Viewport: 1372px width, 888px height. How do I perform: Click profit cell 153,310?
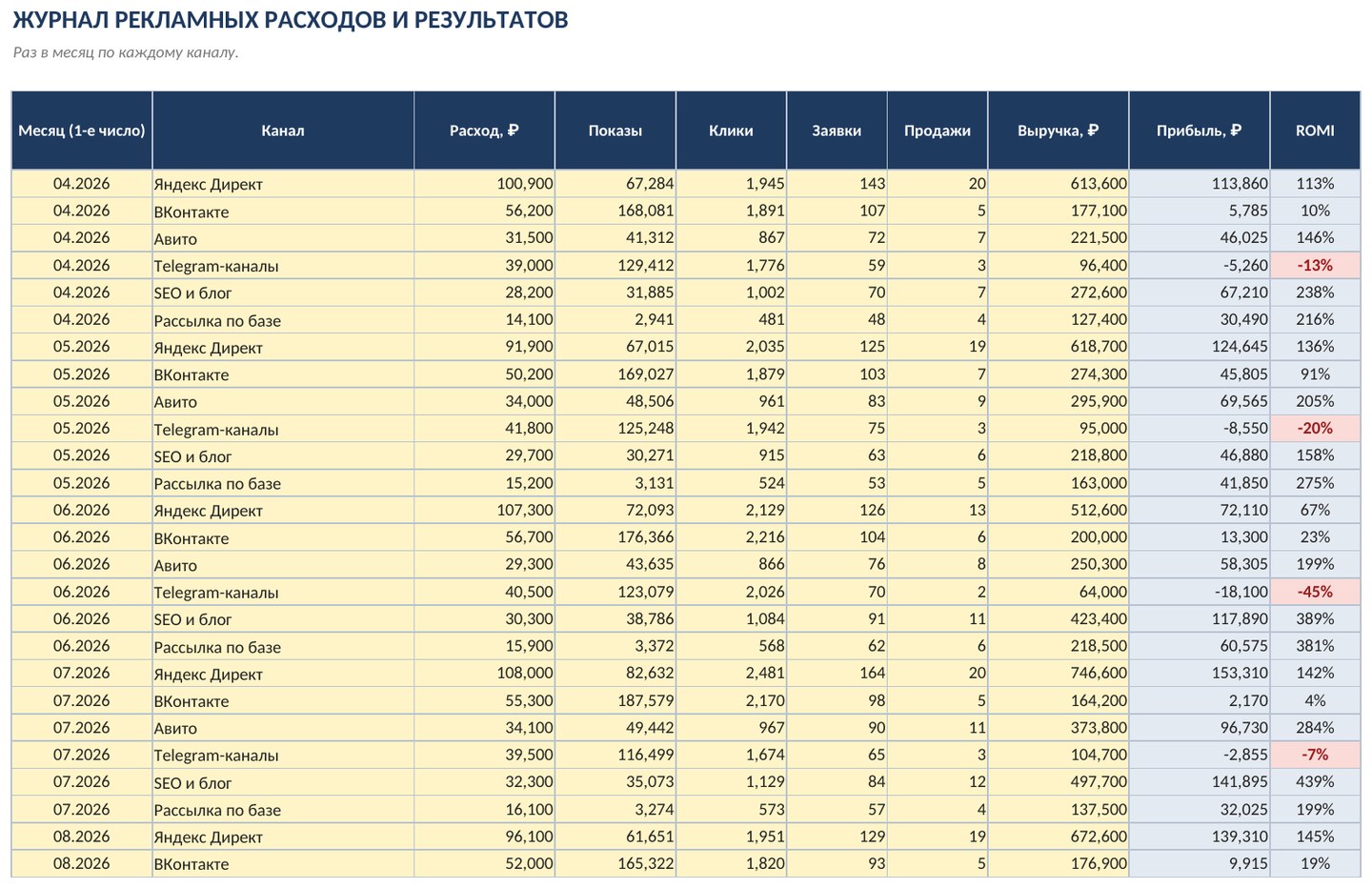(1200, 674)
